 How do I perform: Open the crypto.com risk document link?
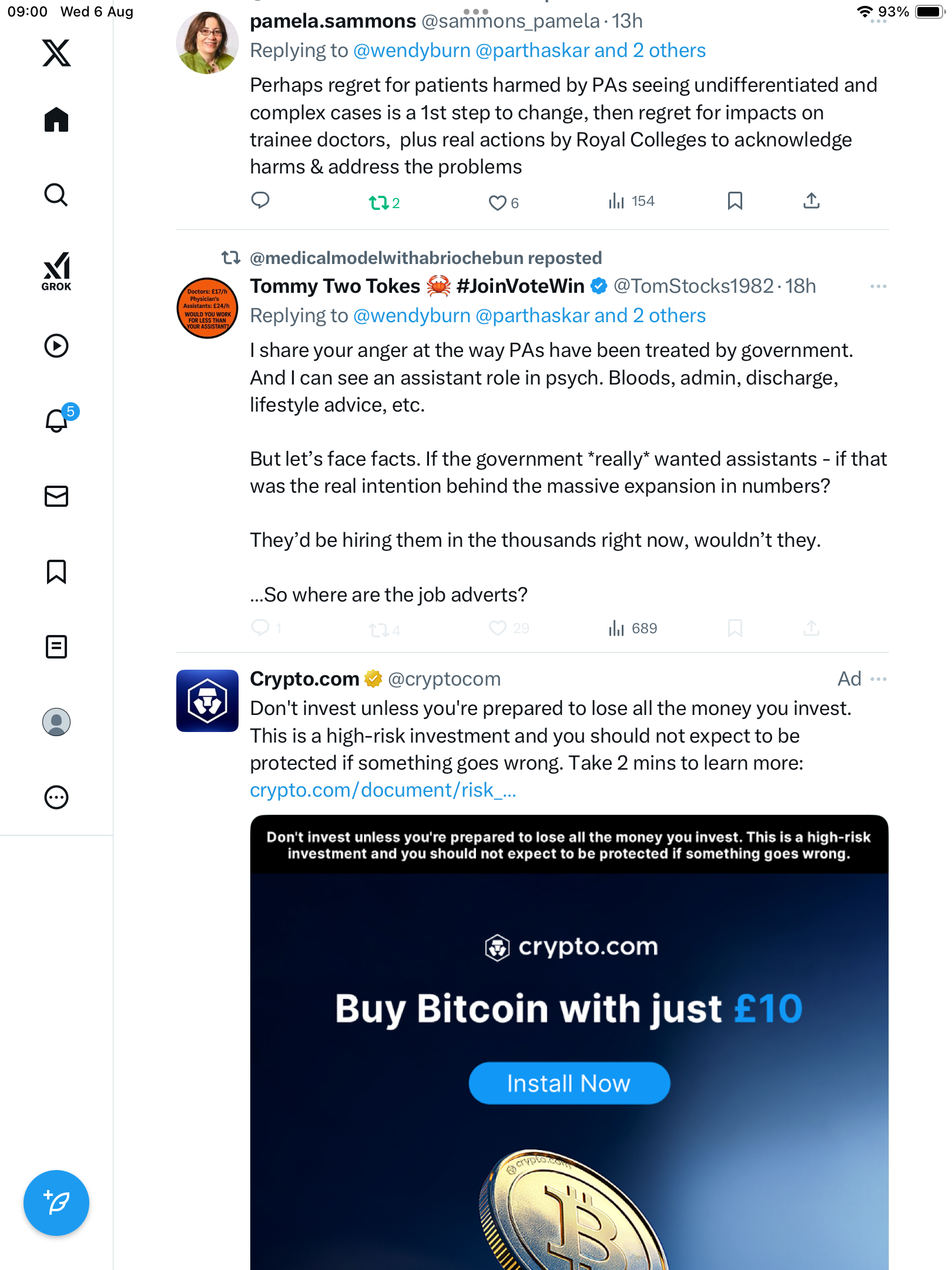[x=383, y=790]
